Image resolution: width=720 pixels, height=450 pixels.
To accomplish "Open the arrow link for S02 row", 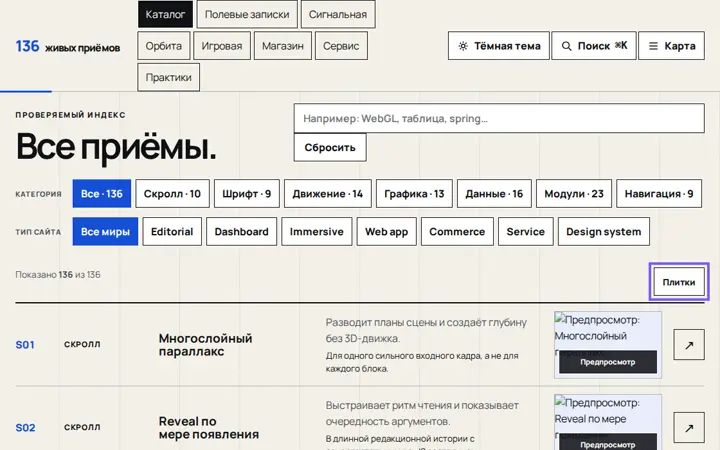I will pyautogui.click(x=689, y=428).
